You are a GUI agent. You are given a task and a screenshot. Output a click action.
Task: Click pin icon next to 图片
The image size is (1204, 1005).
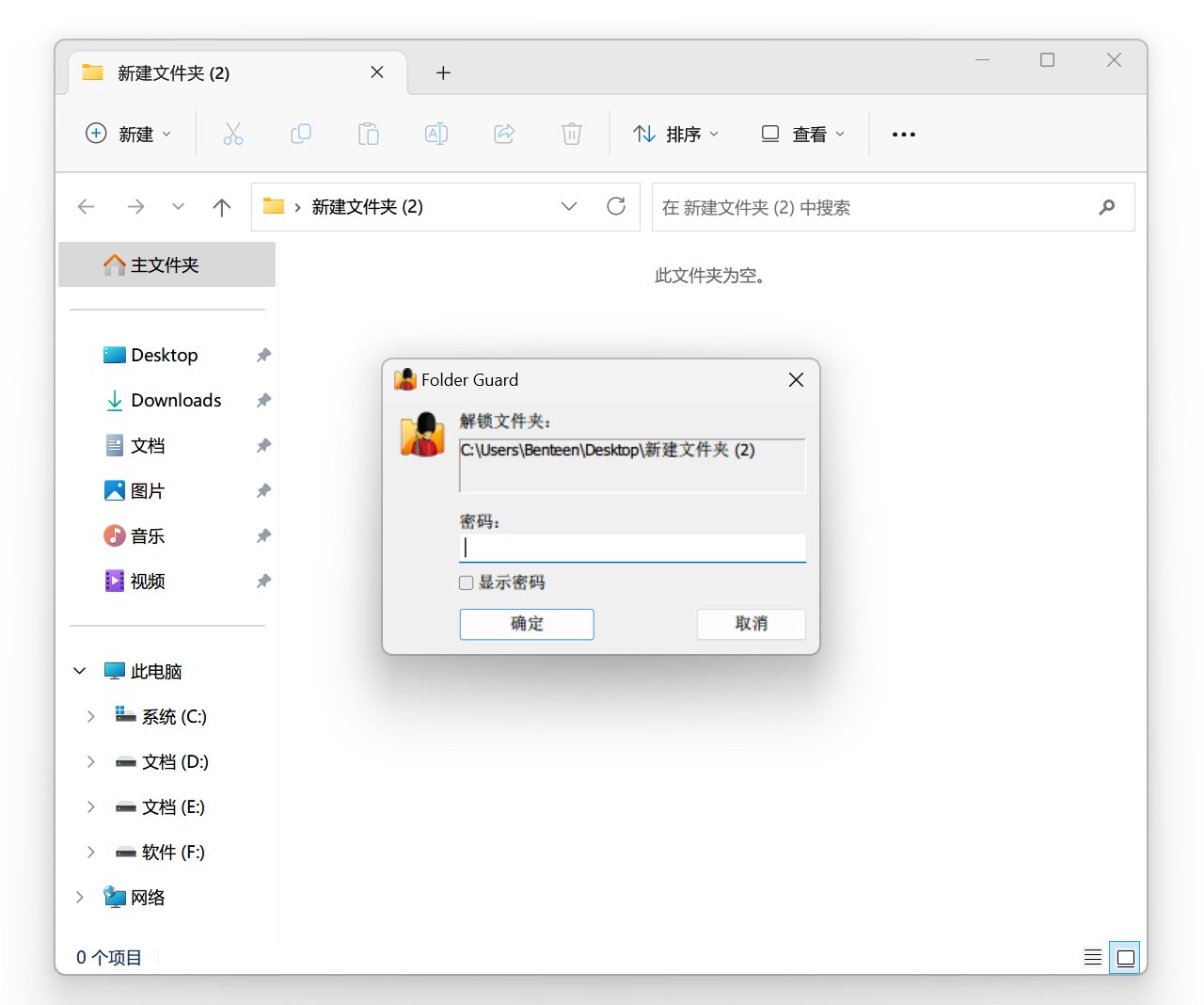(x=263, y=491)
